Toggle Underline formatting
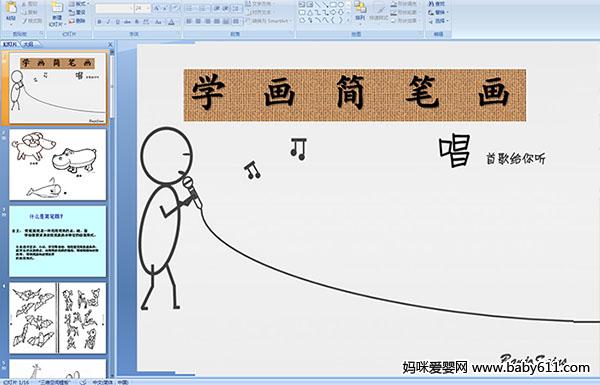Viewport: 600px width, 385px height. 117,22
